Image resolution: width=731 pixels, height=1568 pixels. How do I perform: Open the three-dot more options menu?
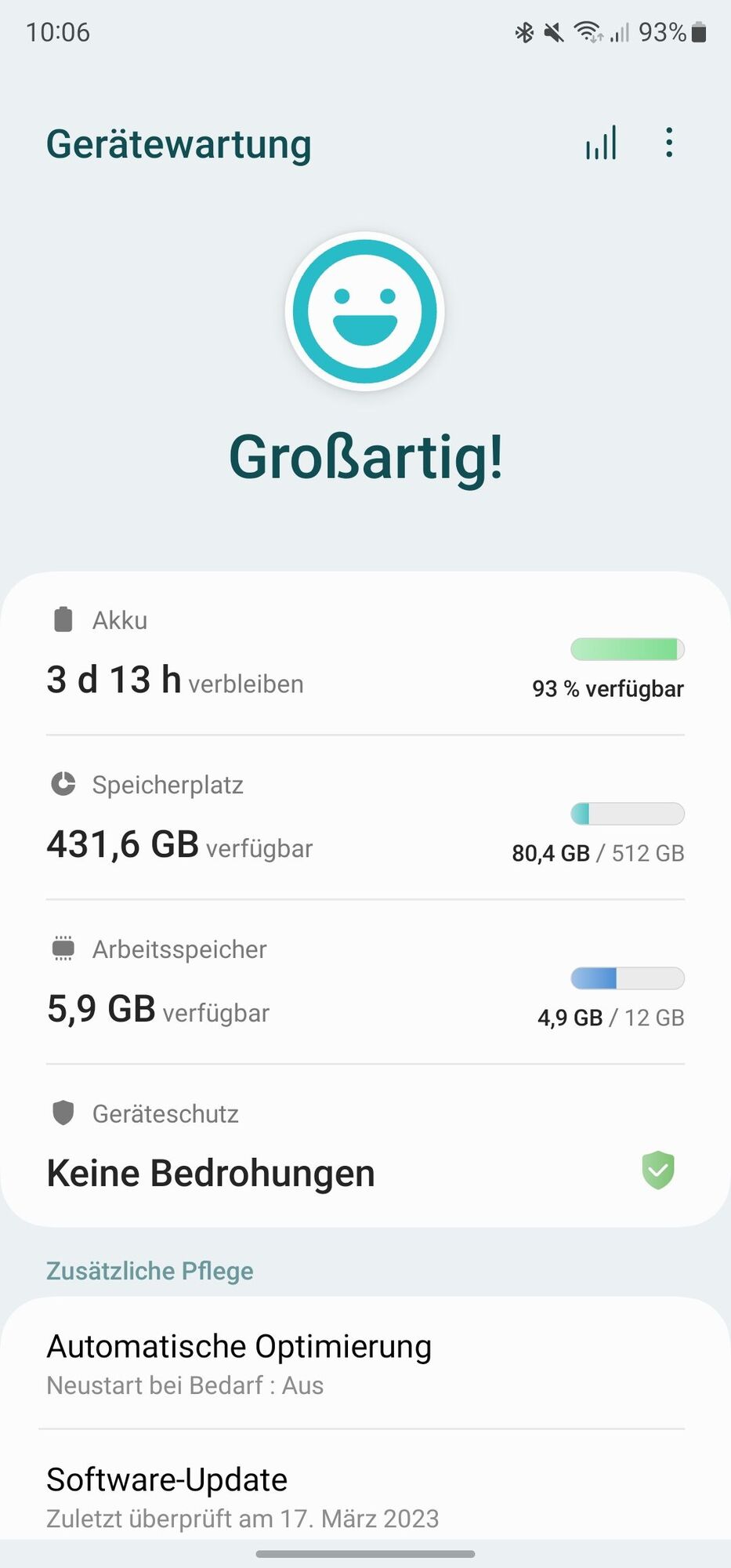(x=668, y=143)
